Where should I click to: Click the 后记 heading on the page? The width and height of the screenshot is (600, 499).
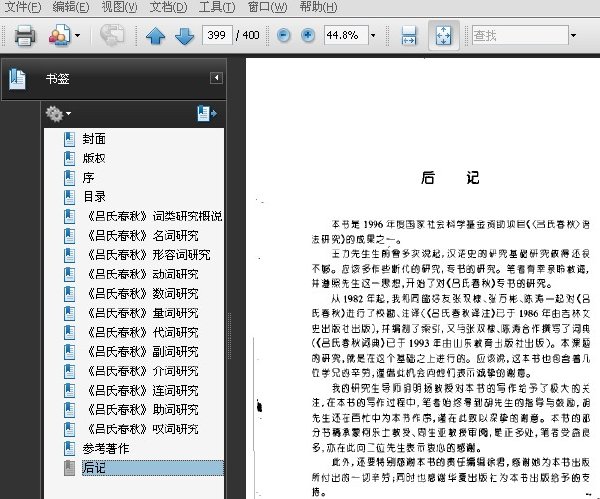point(450,178)
